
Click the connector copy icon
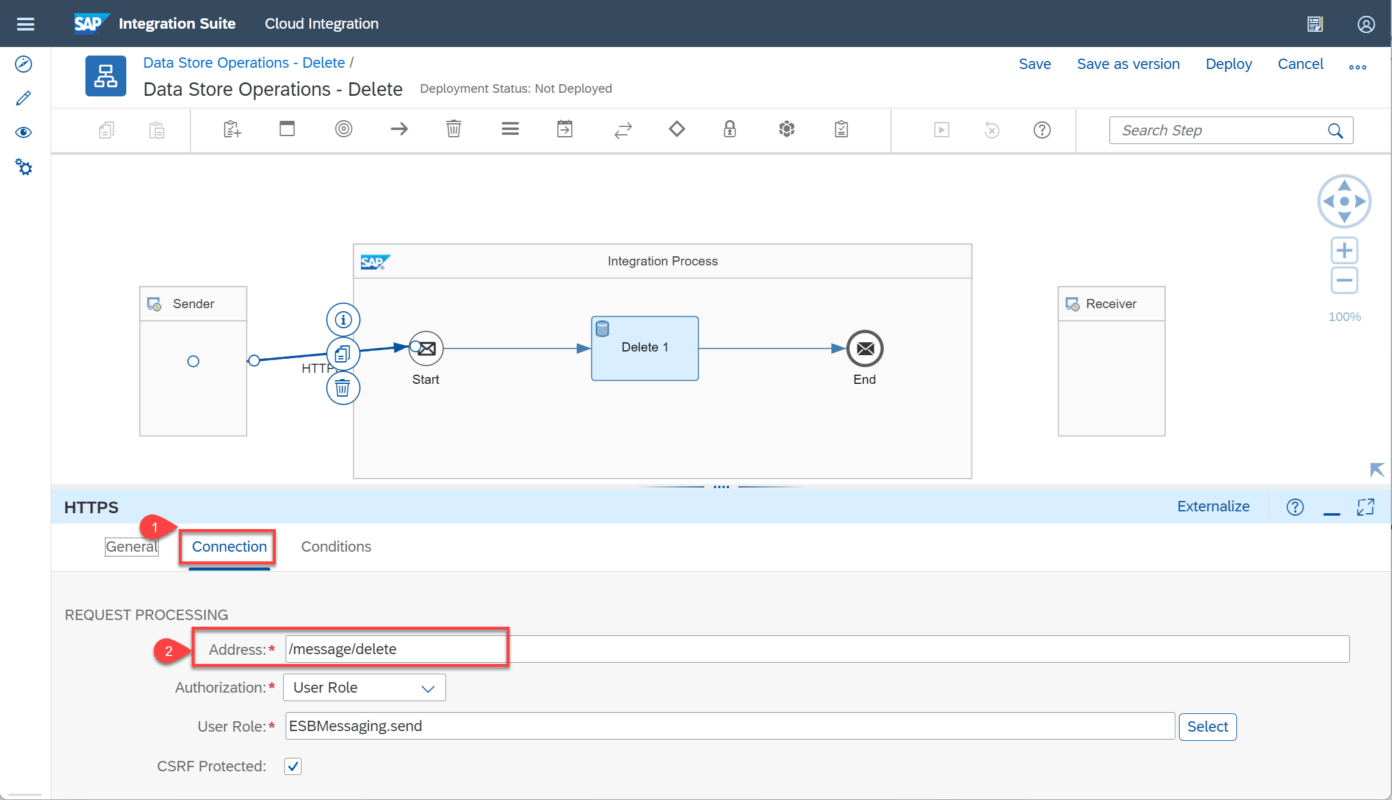[343, 354]
